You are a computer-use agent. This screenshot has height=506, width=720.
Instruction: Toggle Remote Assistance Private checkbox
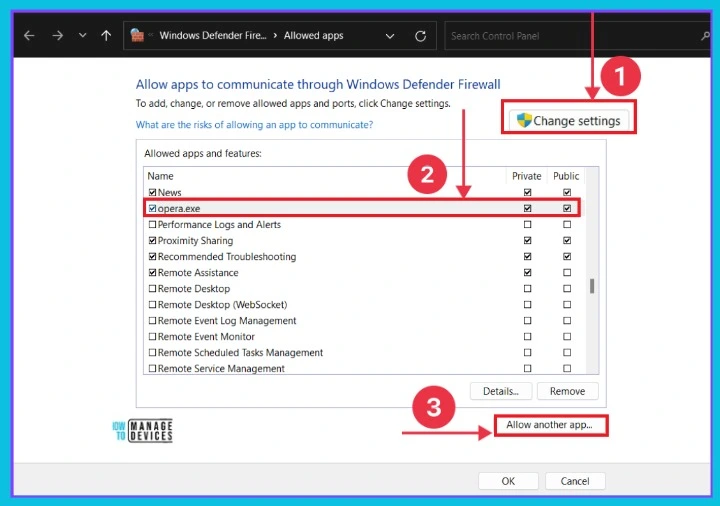click(527, 273)
